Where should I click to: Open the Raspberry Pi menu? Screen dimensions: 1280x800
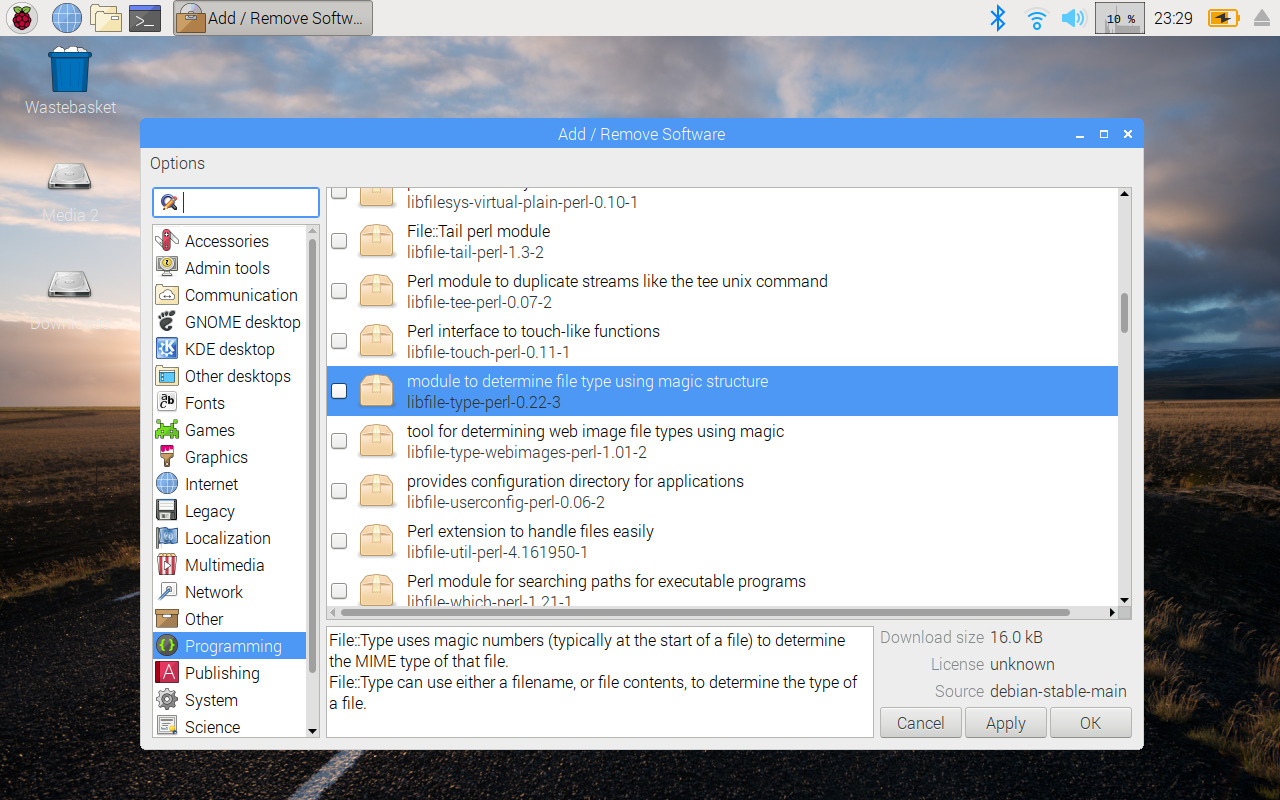click(x=21, y=18)
